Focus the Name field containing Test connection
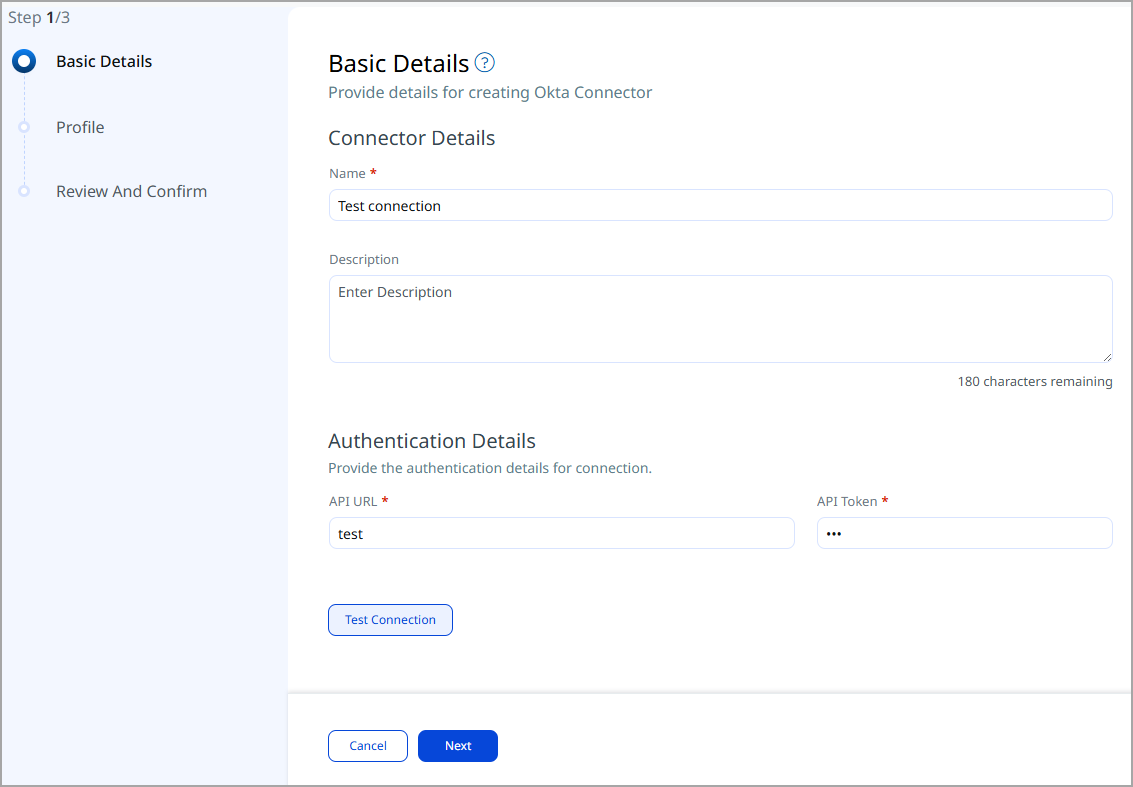Image resolution: width=1133 pixels, height=787 pixels. coord(720,205)
